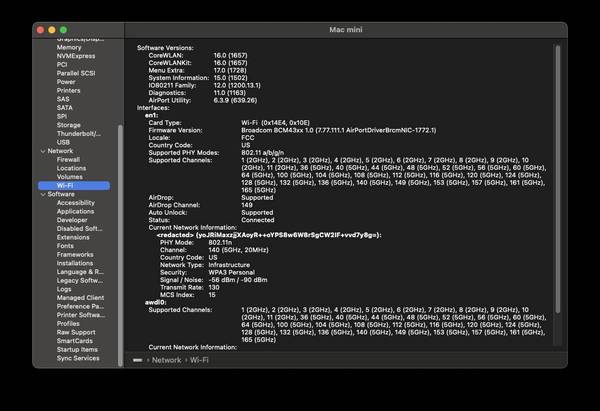This screenshot has width=600, height=411.
Task: Select Applications under Software
Action: click(75, 212)
